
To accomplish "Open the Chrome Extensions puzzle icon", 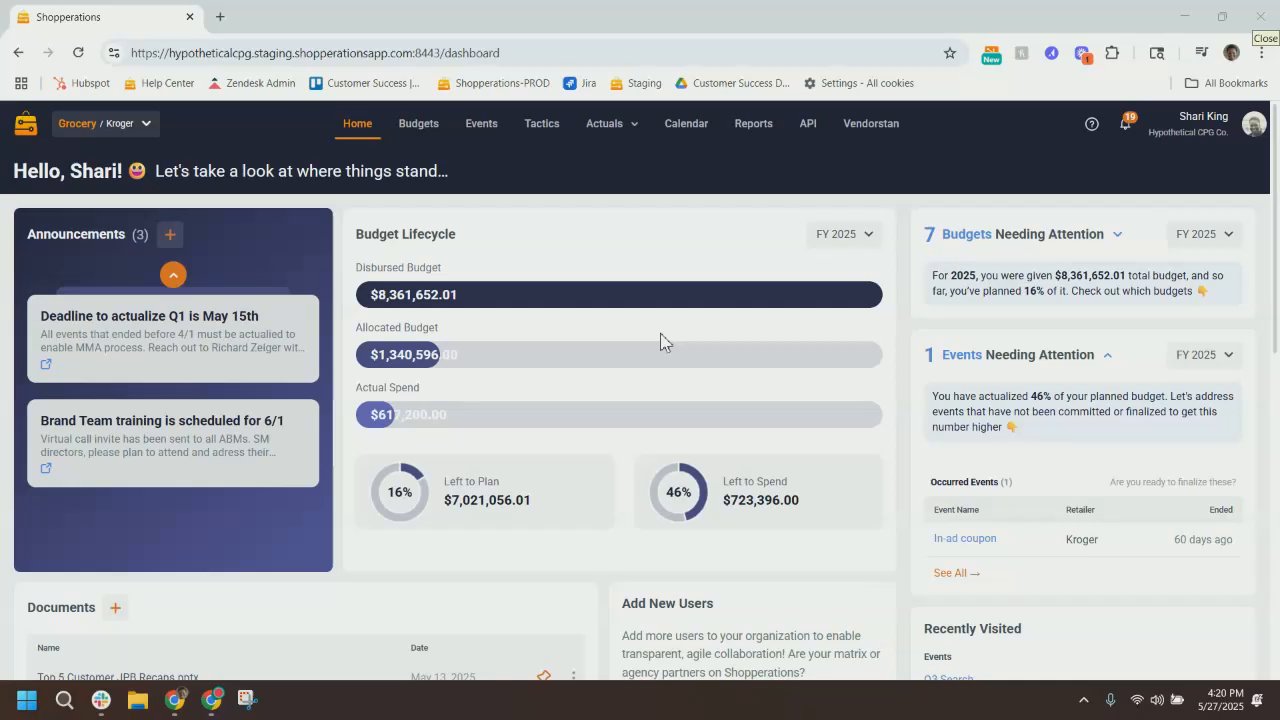I will 1112,53.
